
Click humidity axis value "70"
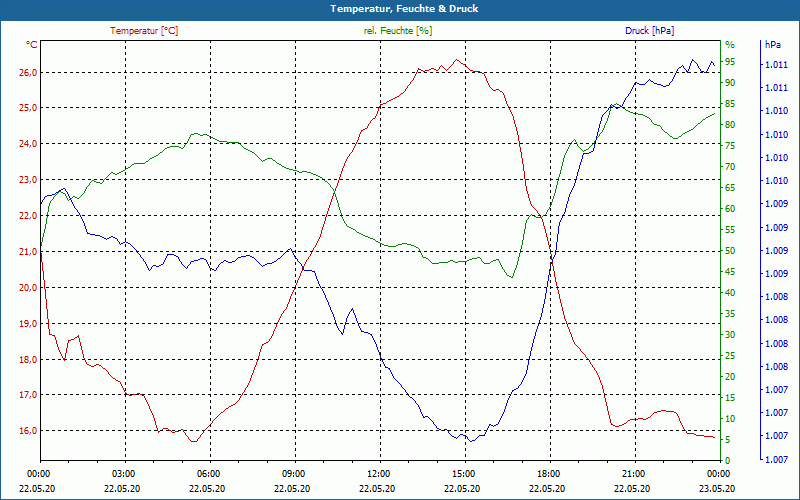point(730,167)
